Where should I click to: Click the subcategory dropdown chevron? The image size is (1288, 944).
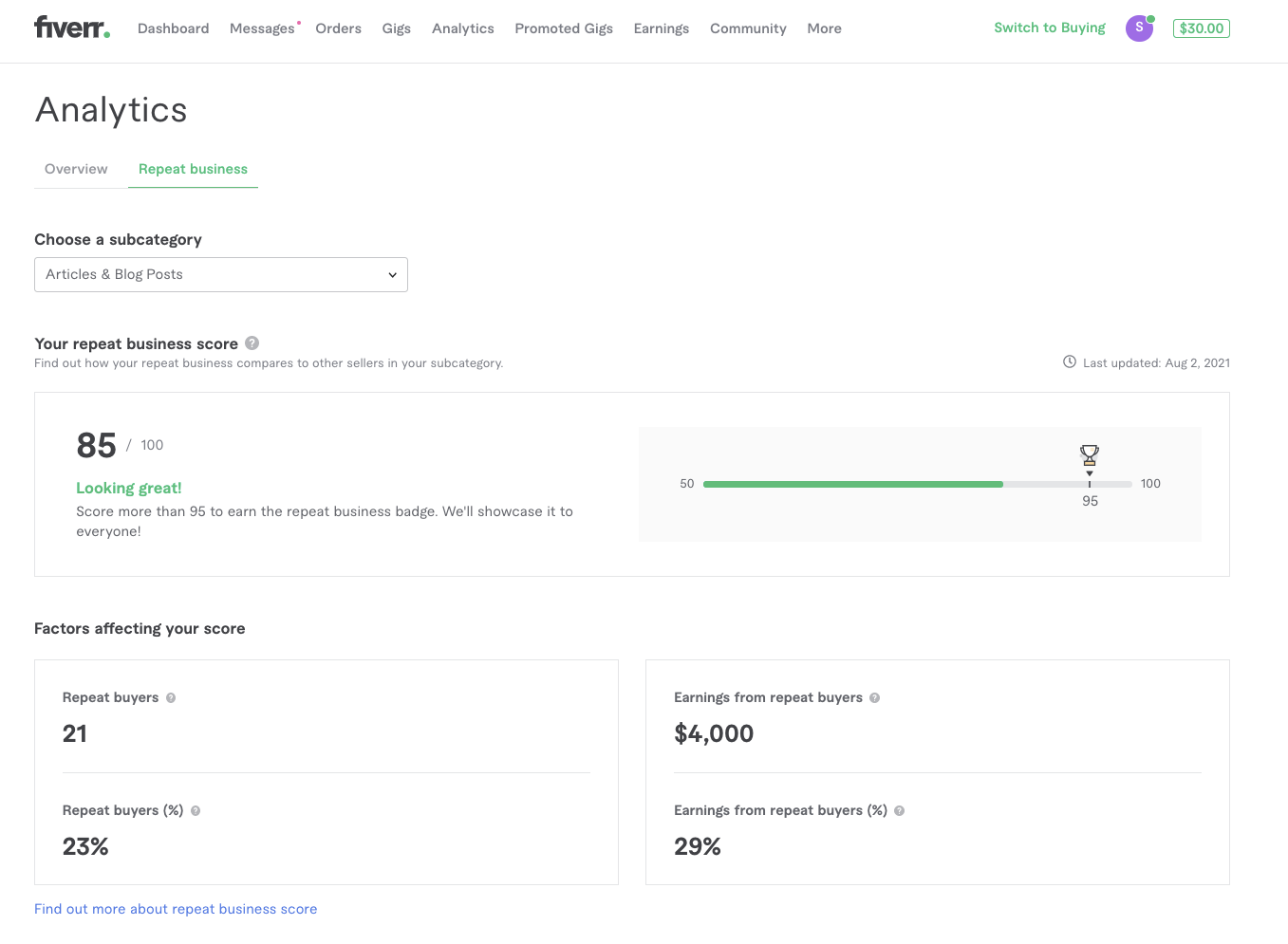tap(392, 274)
